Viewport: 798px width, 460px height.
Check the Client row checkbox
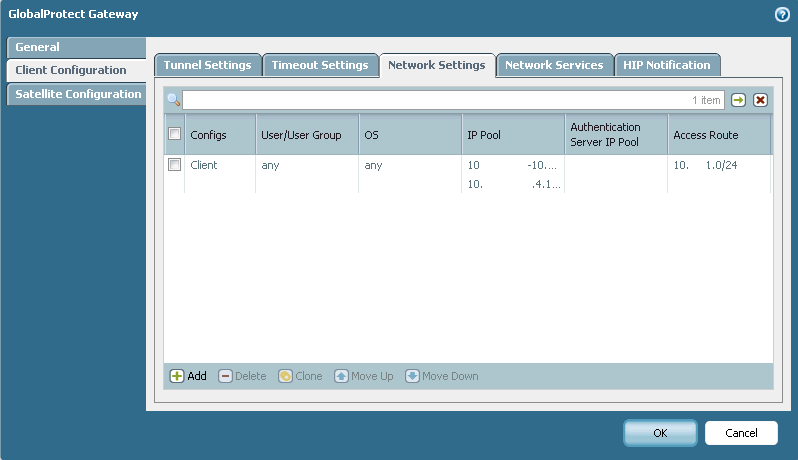click(x=174, y=165)
